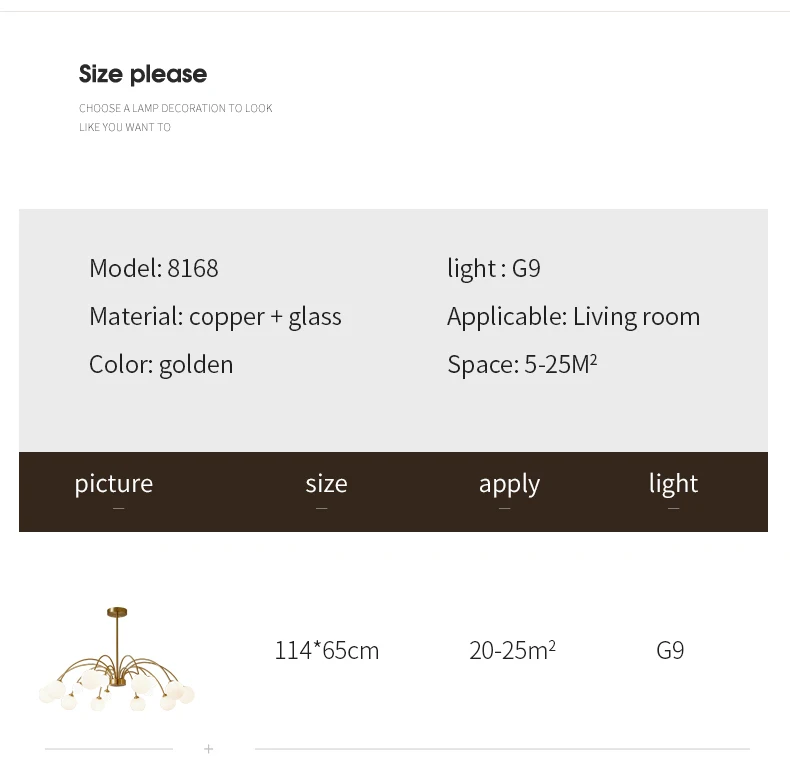Click the 'Color: golden' specification
Image resolution: width=790 pixels, height=761 pixels.
pos(161,364)
